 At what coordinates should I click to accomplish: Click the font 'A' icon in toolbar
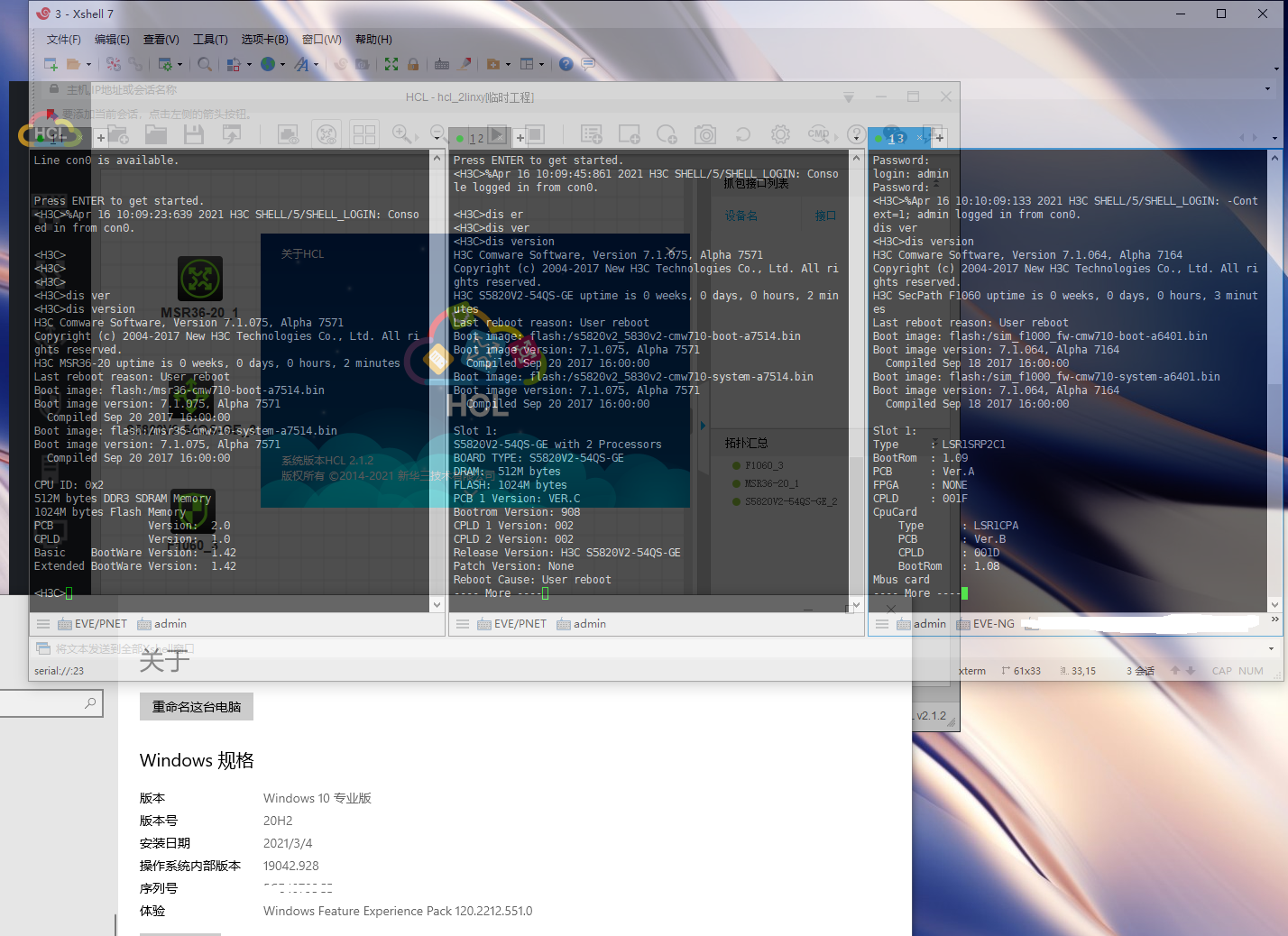301,64
